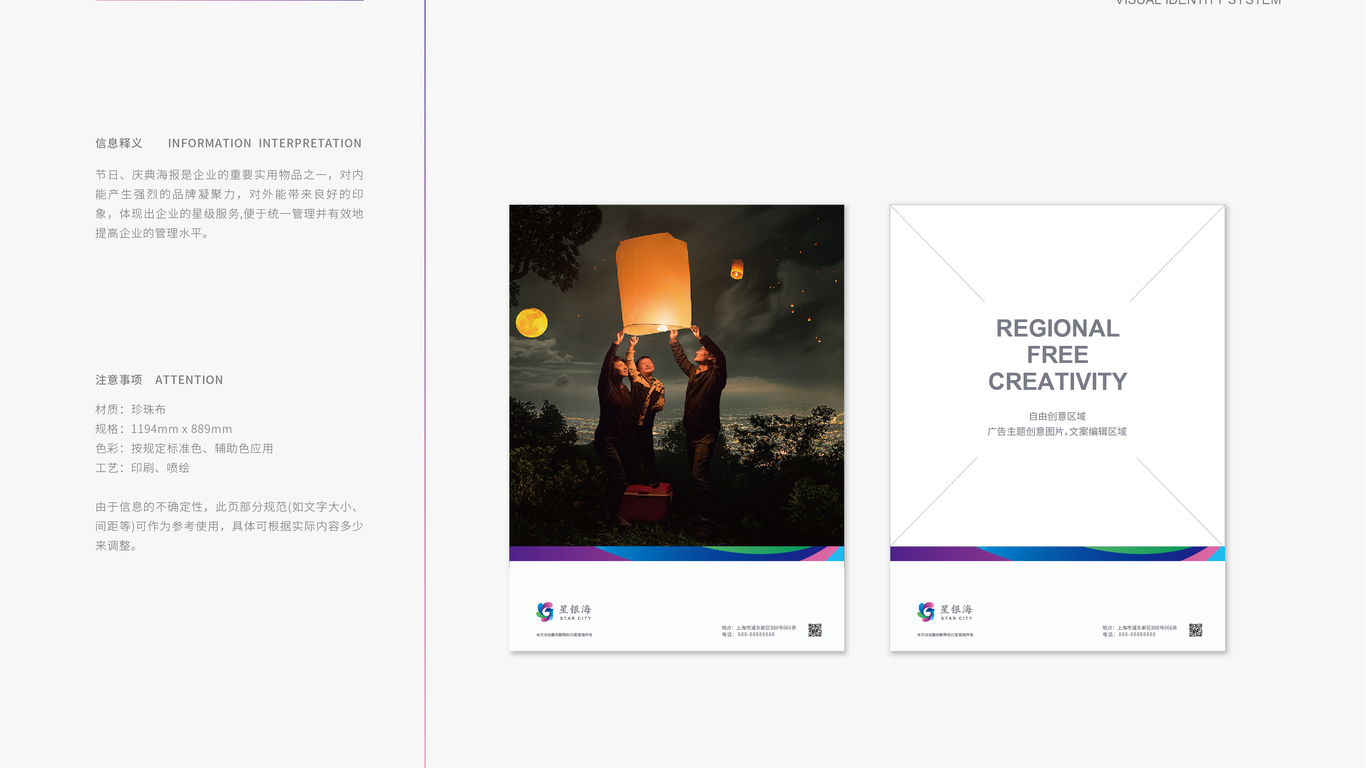Click the colored wave band on the blank template poster
Screen dimensions: 1366x768
pos(1058,554)
